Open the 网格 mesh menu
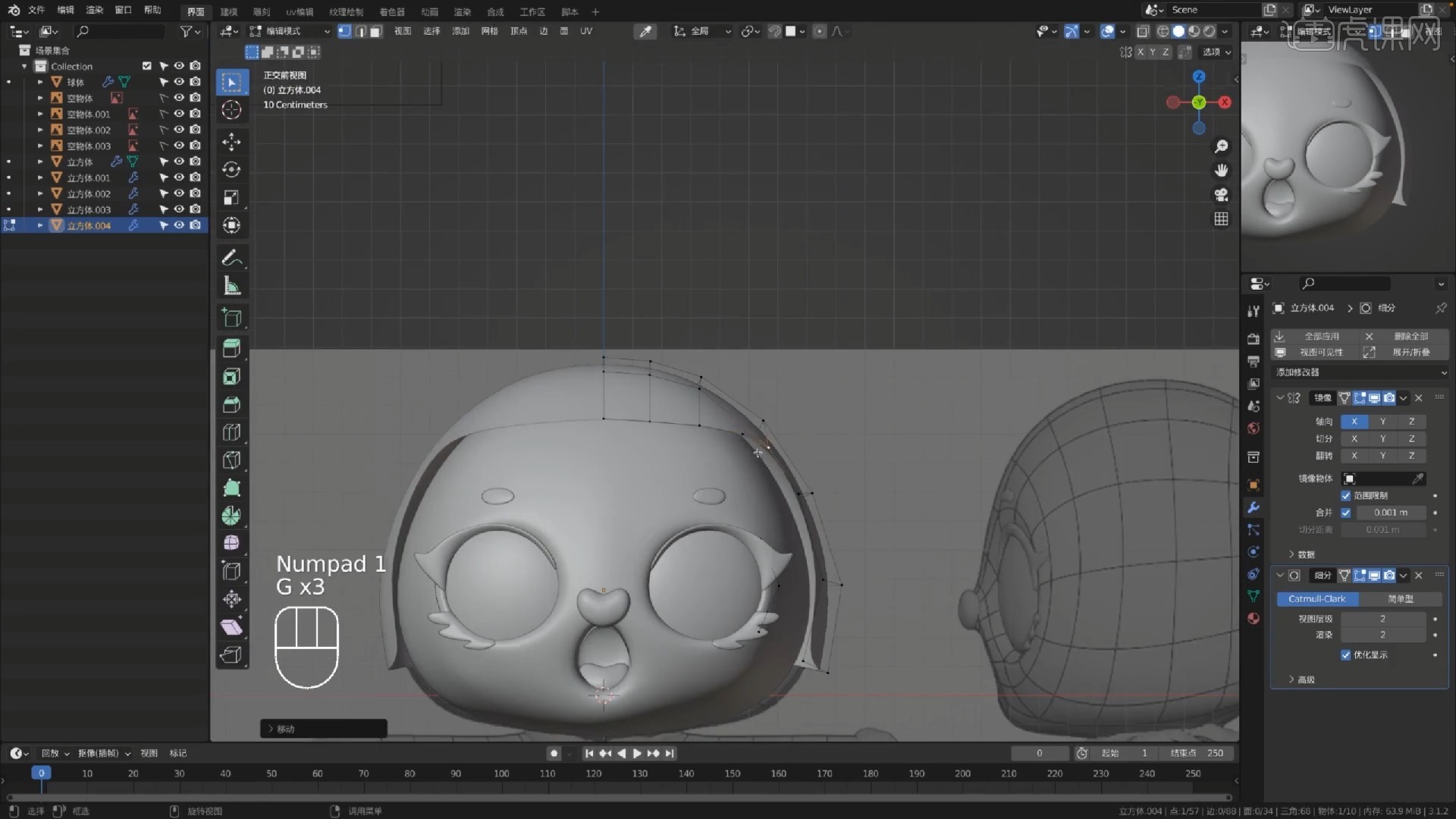 [x=490, y=31]
